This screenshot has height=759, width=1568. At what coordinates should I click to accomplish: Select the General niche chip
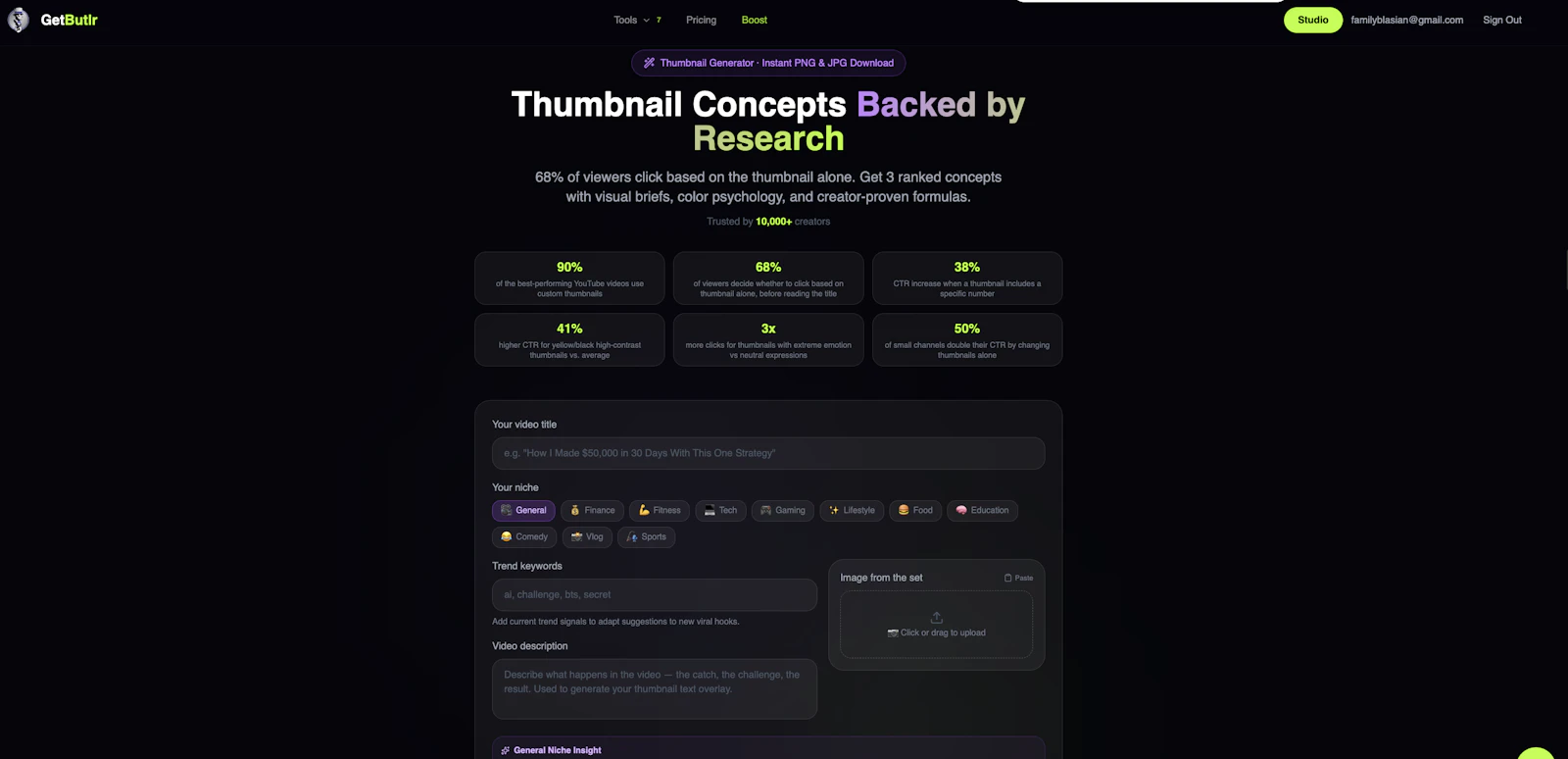(523, 510)
